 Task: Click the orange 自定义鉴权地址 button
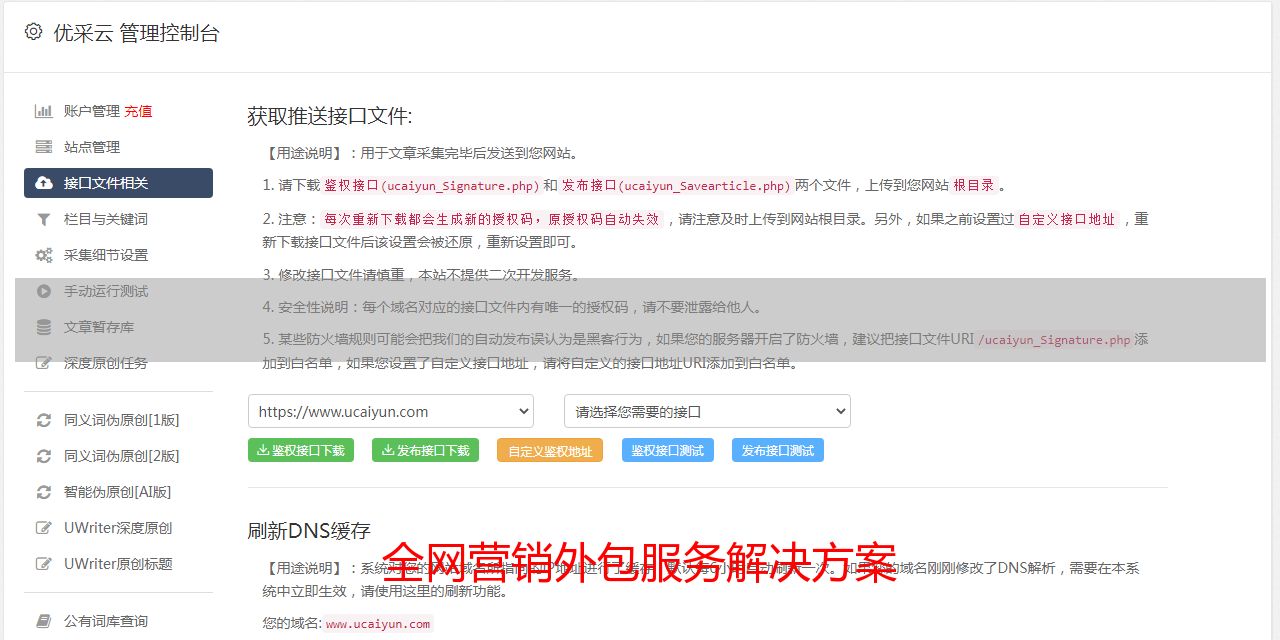[550, 450]
